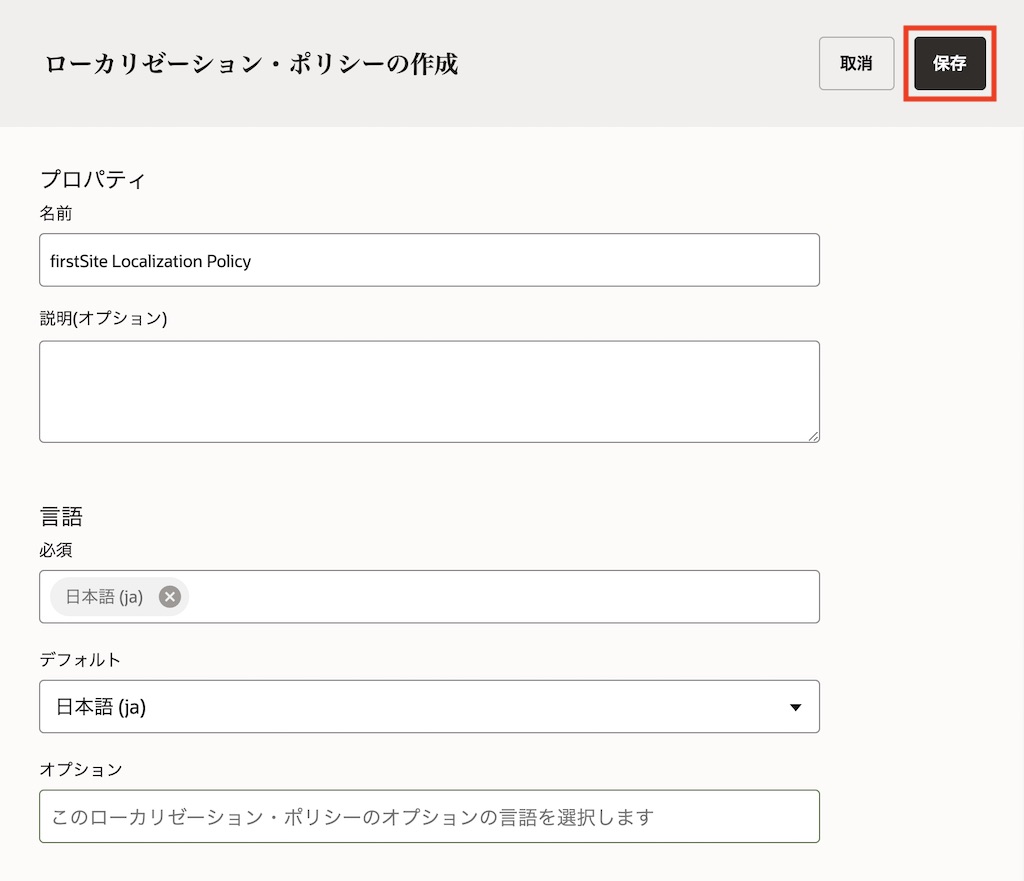Click the 名前 field label
Viewport: 1024px width, 881px height.
pos(56,214)
